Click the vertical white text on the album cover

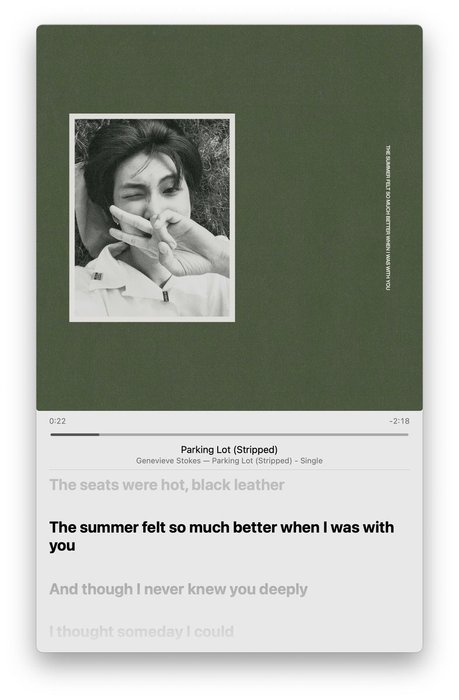click(x=388, y=217)
